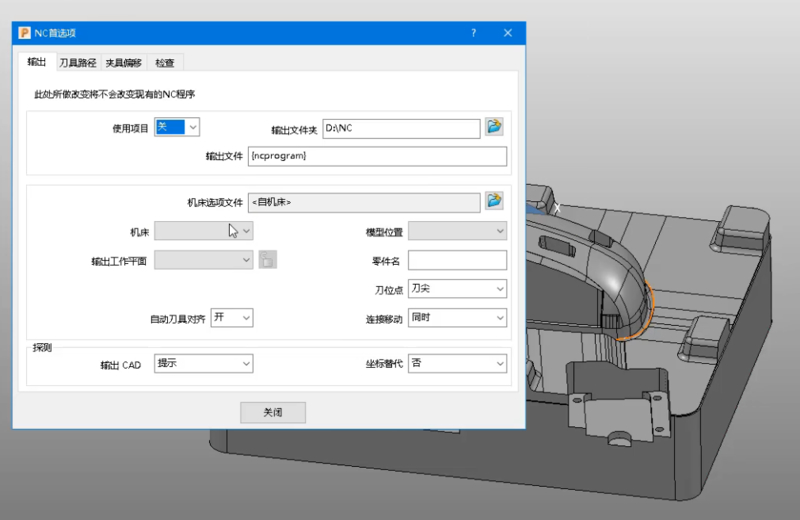Switch to the 检查 tab
The image size is (800, 520).
click(165, 63)
